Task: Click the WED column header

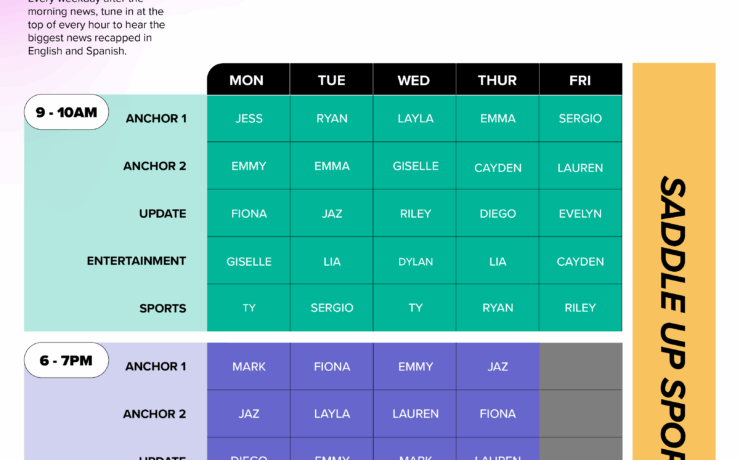Action: (x=414, y=80)
